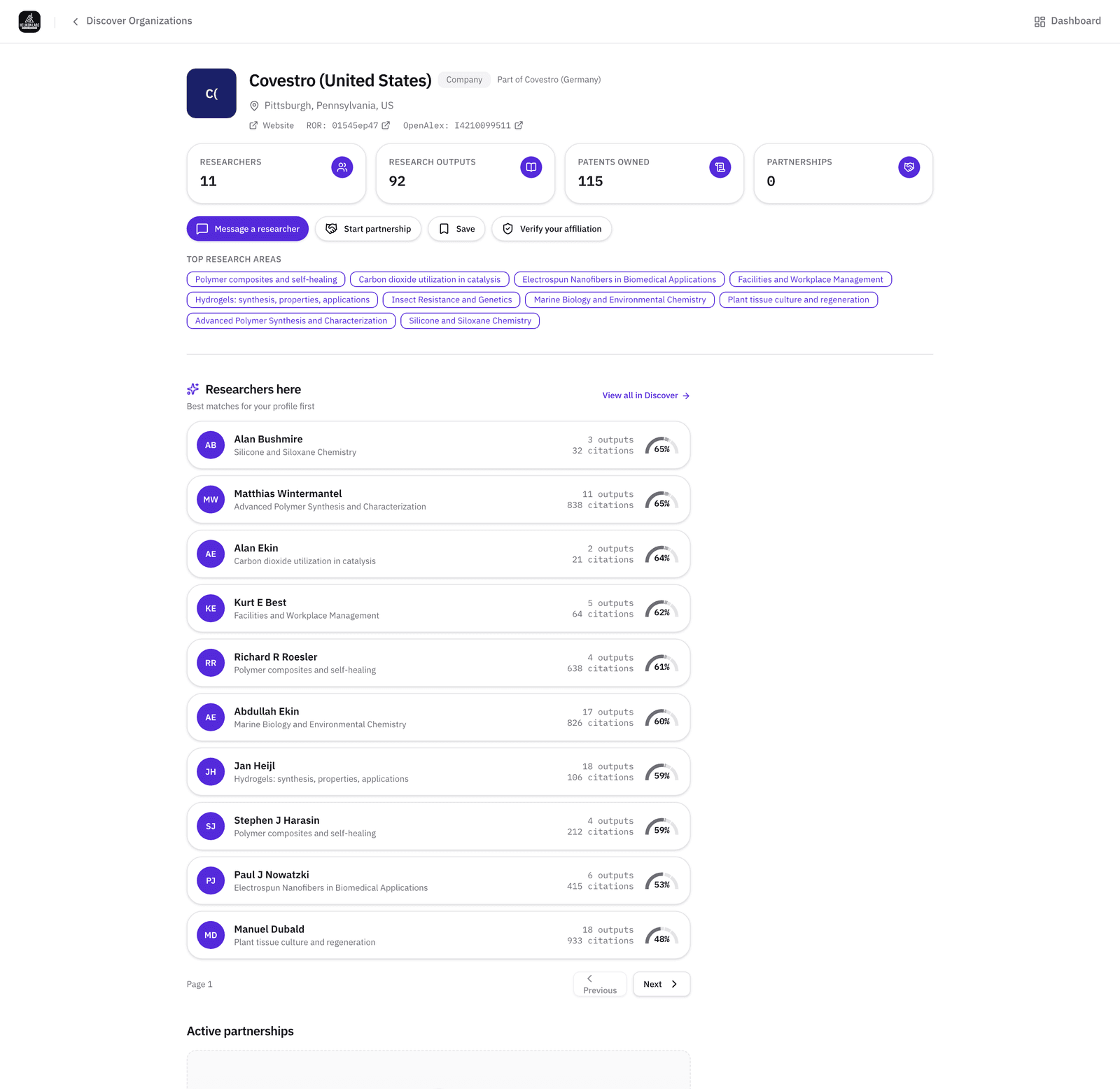The width and height of the screenshot is (1120, 1089).
Task: Click the MD avatar for Manuel Dubald
Action: 211,935
